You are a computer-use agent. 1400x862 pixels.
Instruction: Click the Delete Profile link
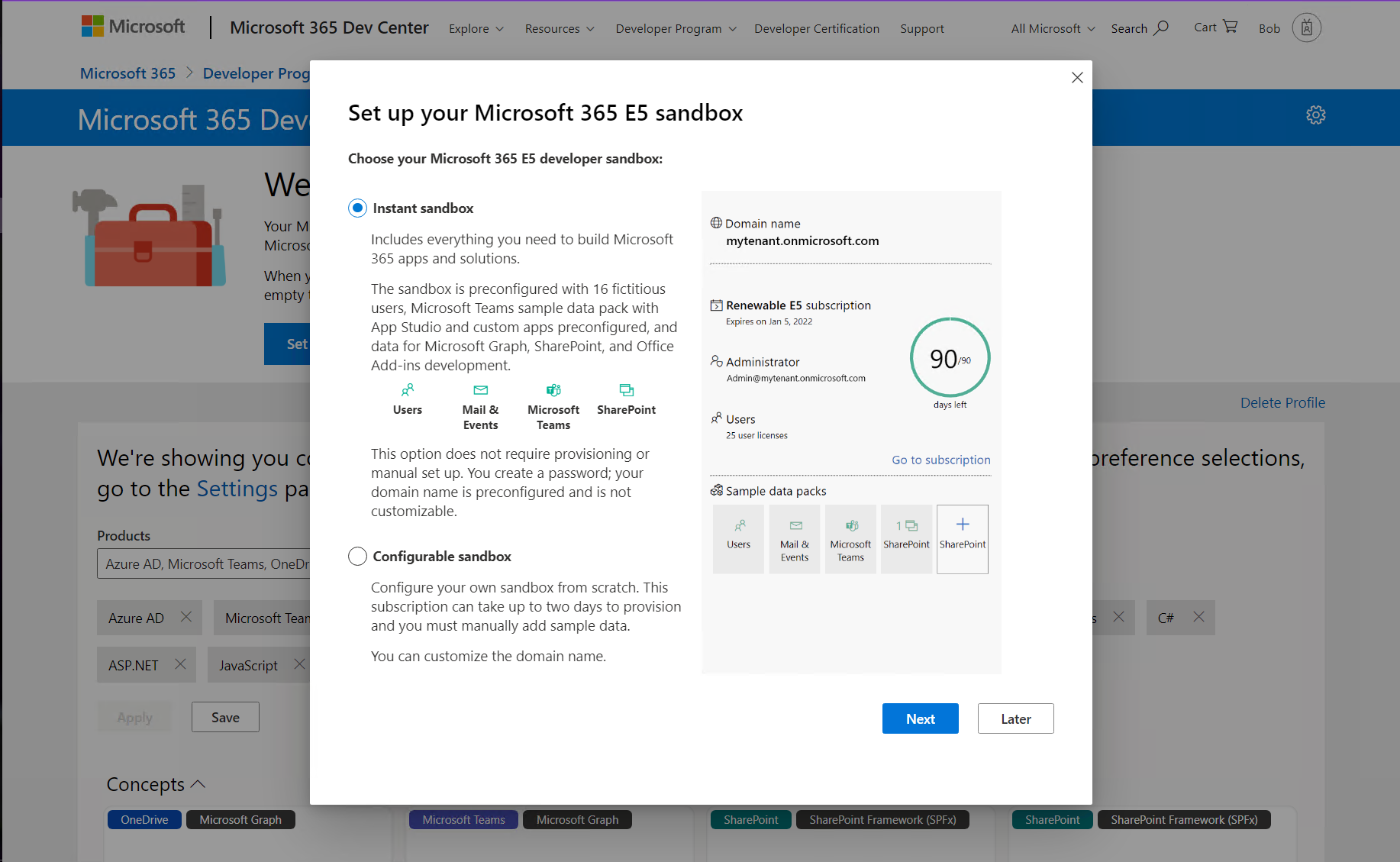(1282, 402)
